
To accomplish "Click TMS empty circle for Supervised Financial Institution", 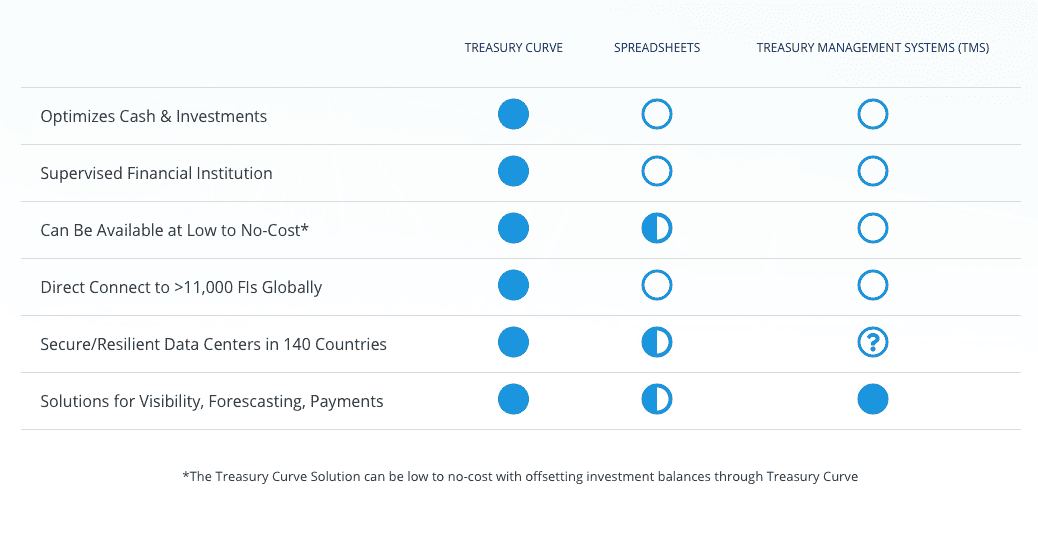I will point(873,171).
